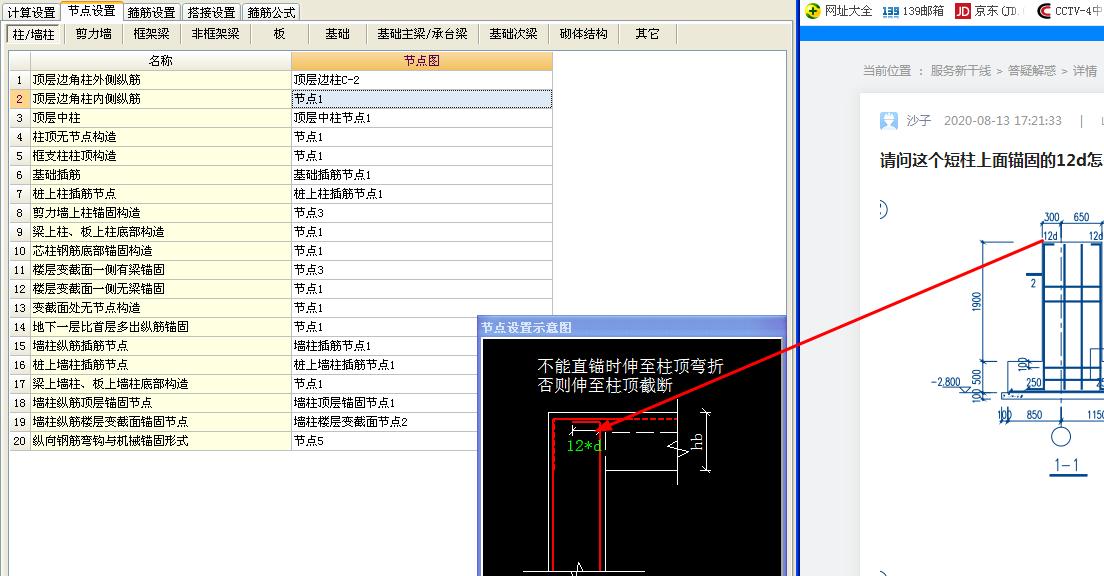Image resolution: width=1104 pixels, height=576 pixels.
Task: Open the 箍筋公式 tab
Action: [271, 12]
